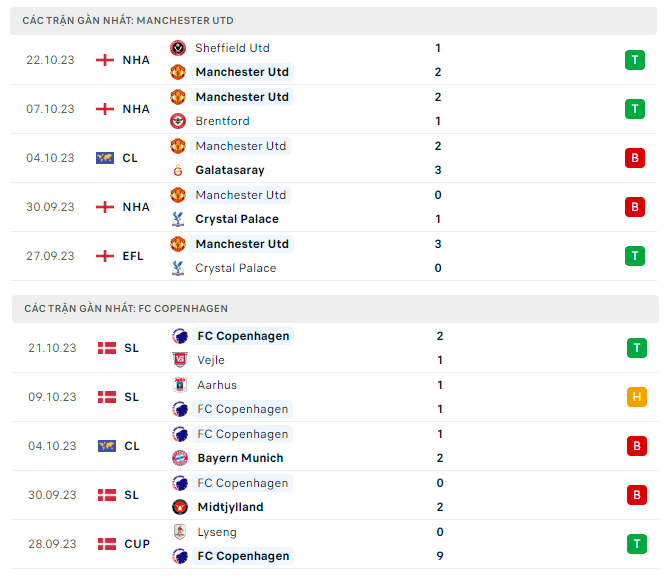The width and height of the screenshot is (667, 581).
Task: Click the FC Copenhagen recent matches header
Action: click(125, 308)
